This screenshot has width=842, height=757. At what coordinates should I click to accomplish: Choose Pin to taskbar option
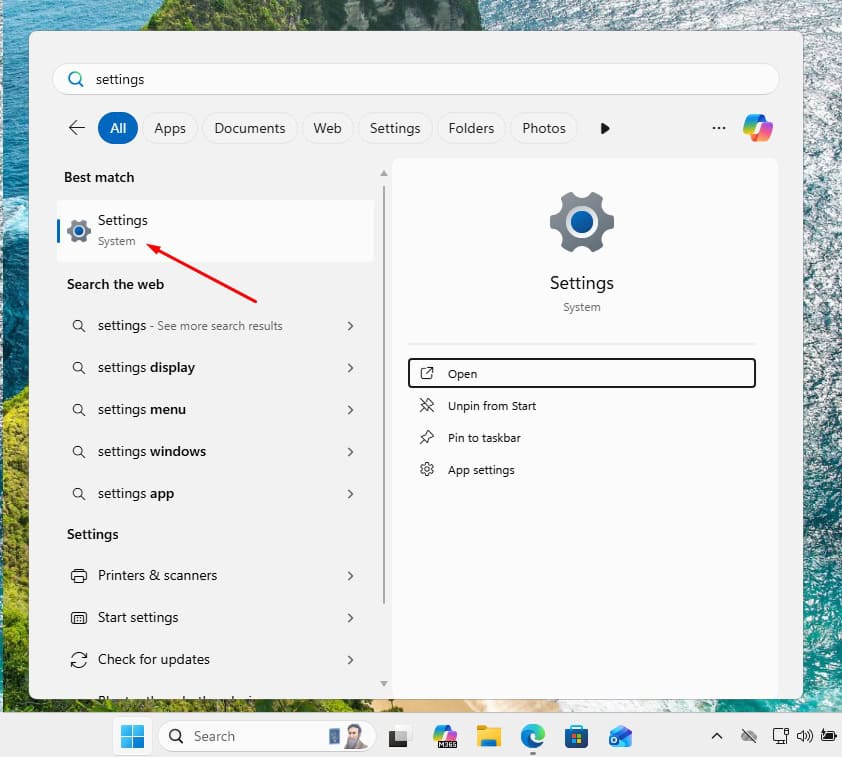[x=484, y=438]
